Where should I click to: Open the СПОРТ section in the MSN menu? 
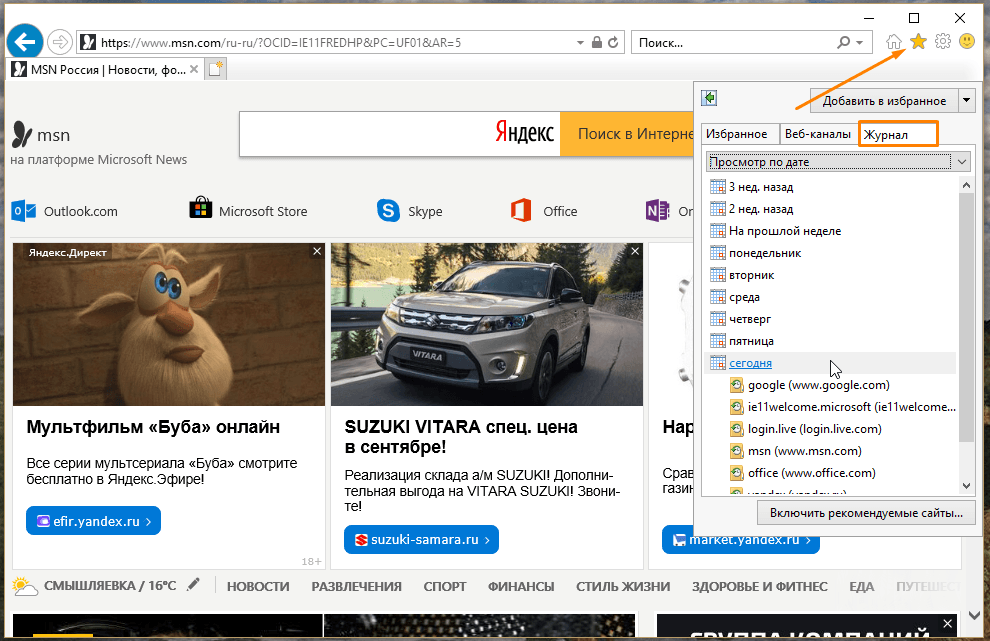(445, 586)
